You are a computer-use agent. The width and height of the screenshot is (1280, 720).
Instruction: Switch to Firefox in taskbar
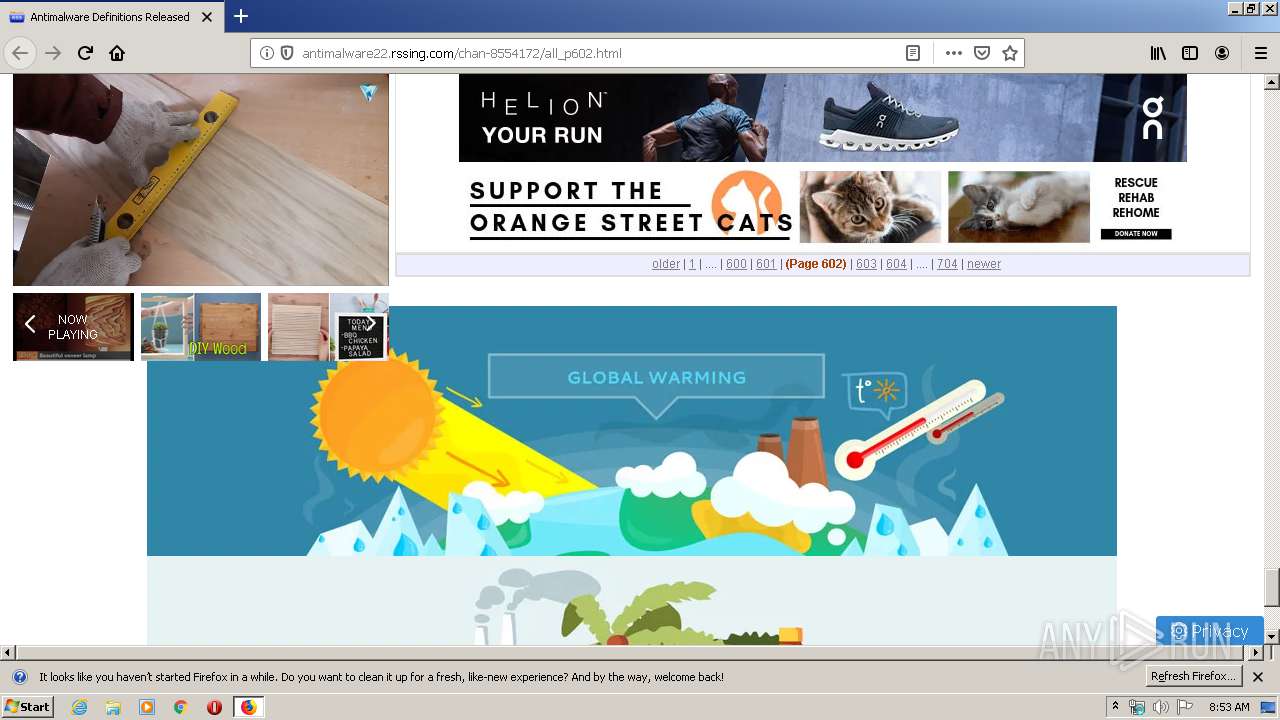(x=248, y=707)
